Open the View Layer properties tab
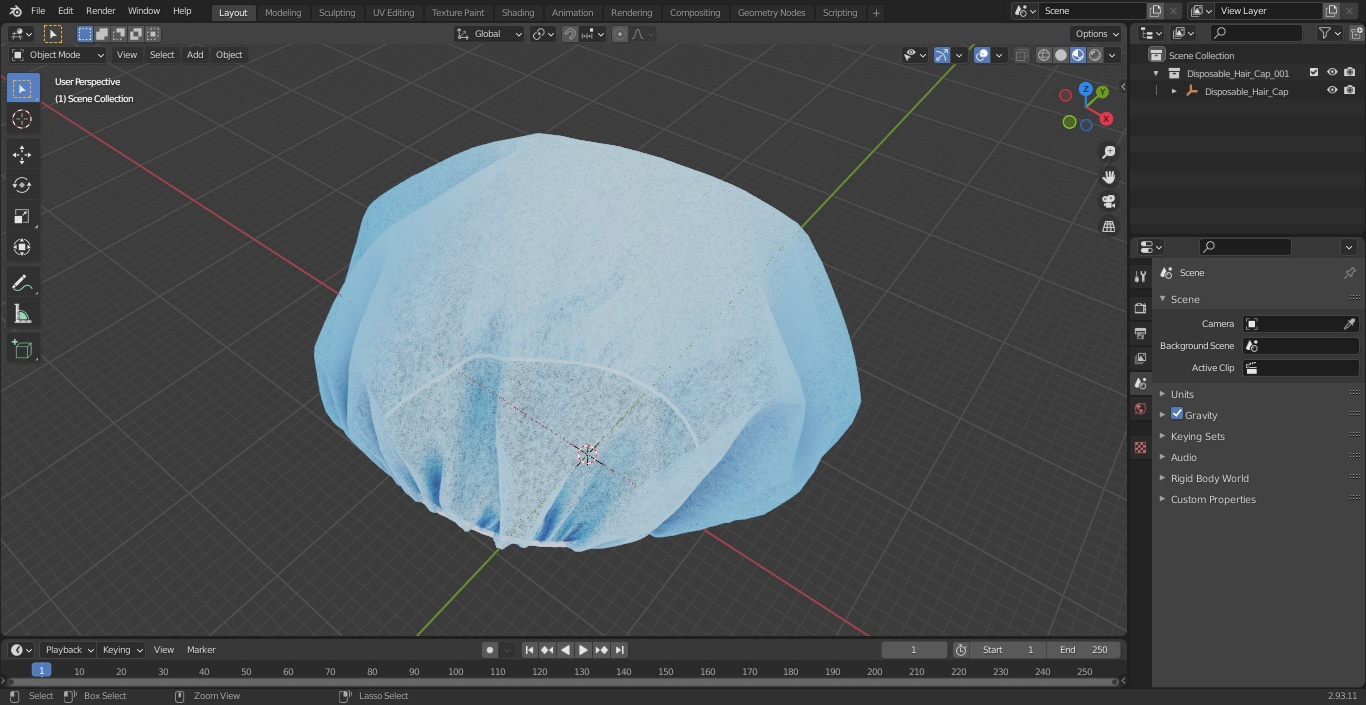The width and height of the screenshot is (1366, 705). (x=1140, y=358)
